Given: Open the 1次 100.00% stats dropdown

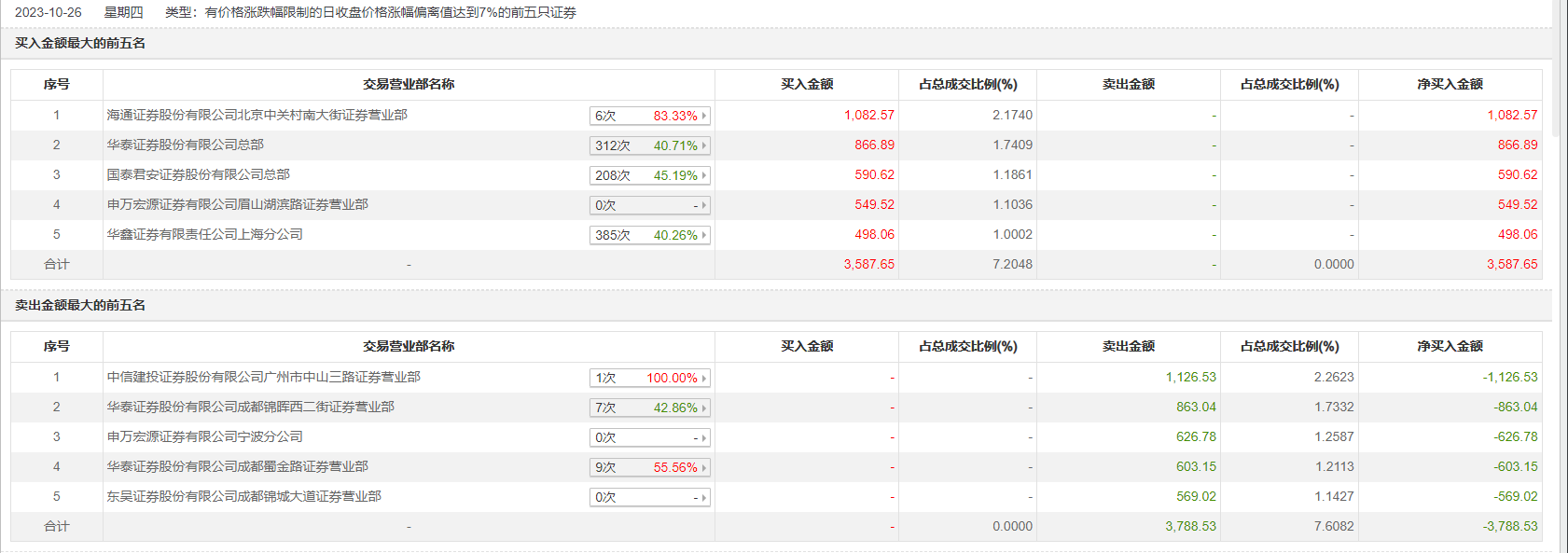Looking at the screenshot, I should pos(649,378).
